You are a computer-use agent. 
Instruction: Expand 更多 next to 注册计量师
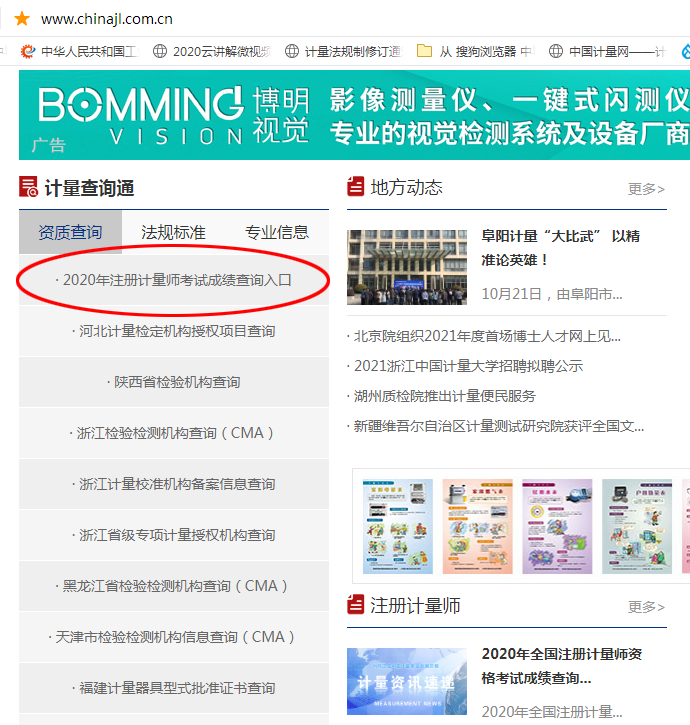coord(646,606)
